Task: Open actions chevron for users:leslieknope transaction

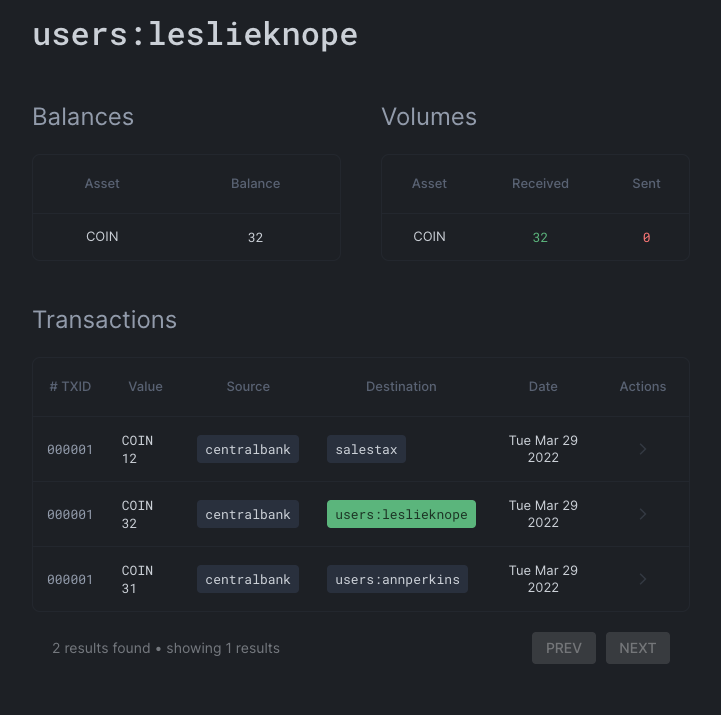Action: pyautogui.click(x=643, y=515)
